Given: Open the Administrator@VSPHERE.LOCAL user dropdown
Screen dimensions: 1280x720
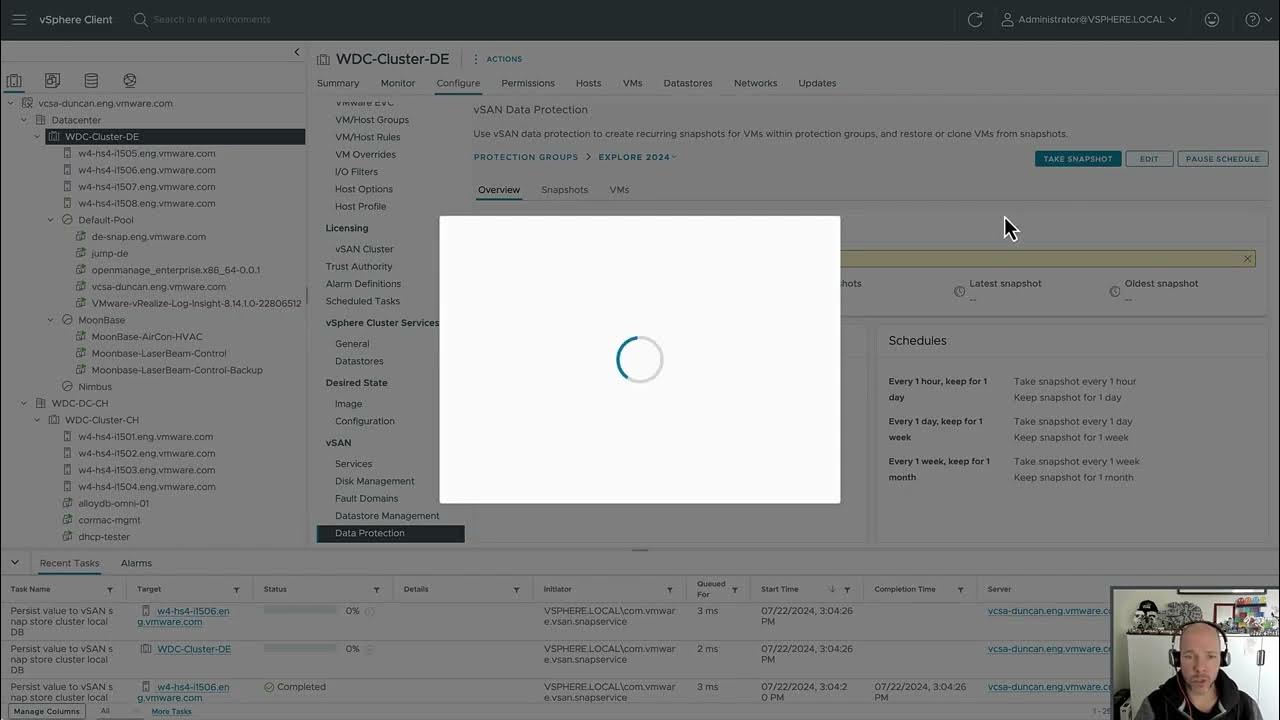Looking at the screenshot, I should 1089,19.
